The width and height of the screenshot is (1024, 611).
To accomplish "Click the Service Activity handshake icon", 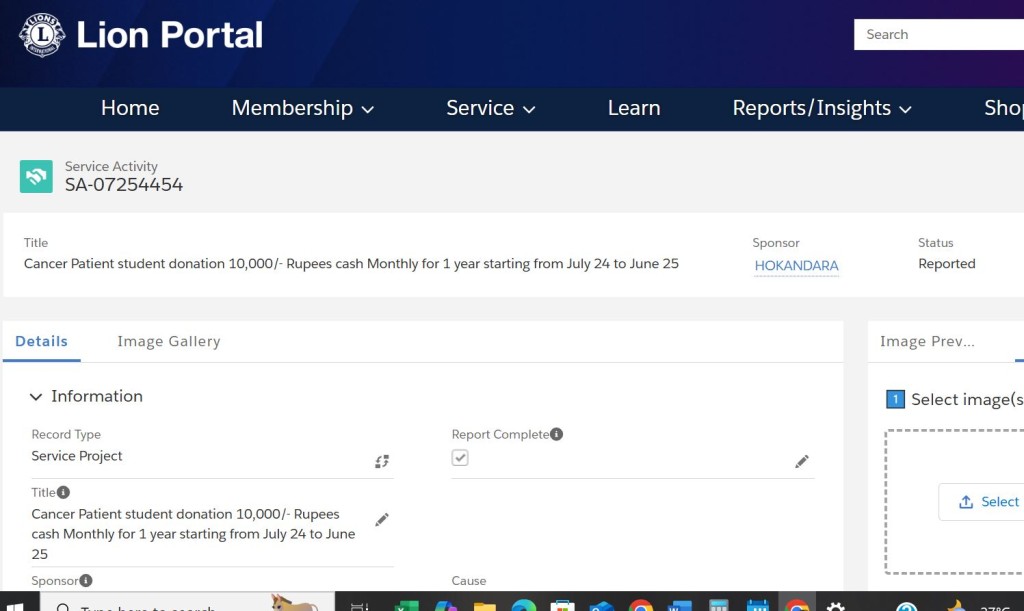I will pyautogui.click(x=36, y=176).
